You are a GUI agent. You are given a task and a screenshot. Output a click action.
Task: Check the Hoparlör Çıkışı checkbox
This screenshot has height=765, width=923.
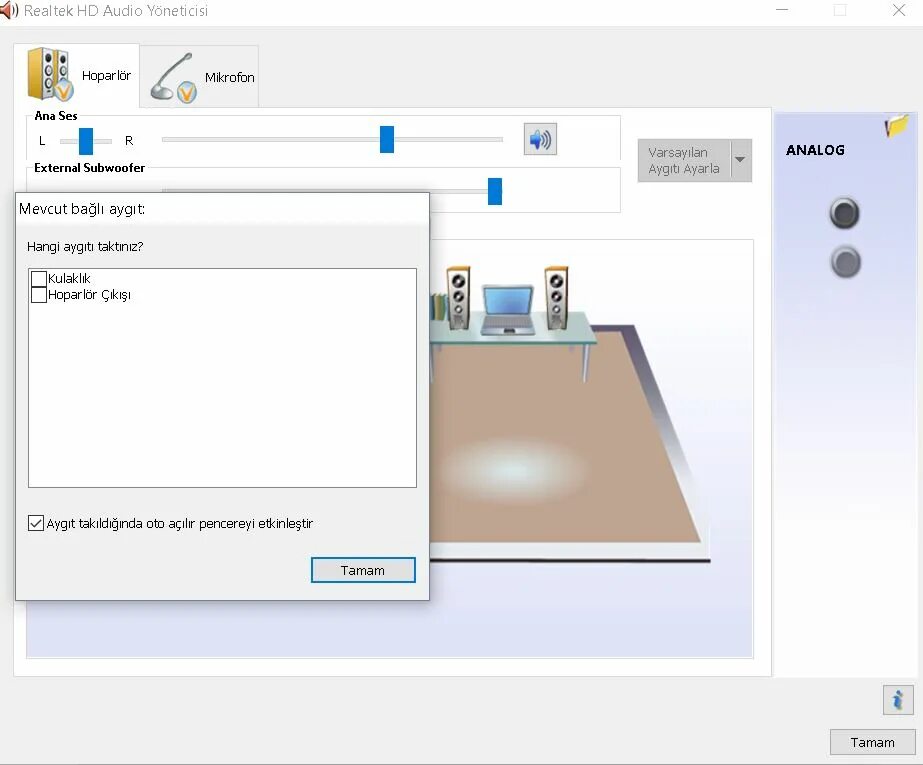point(39,294)
